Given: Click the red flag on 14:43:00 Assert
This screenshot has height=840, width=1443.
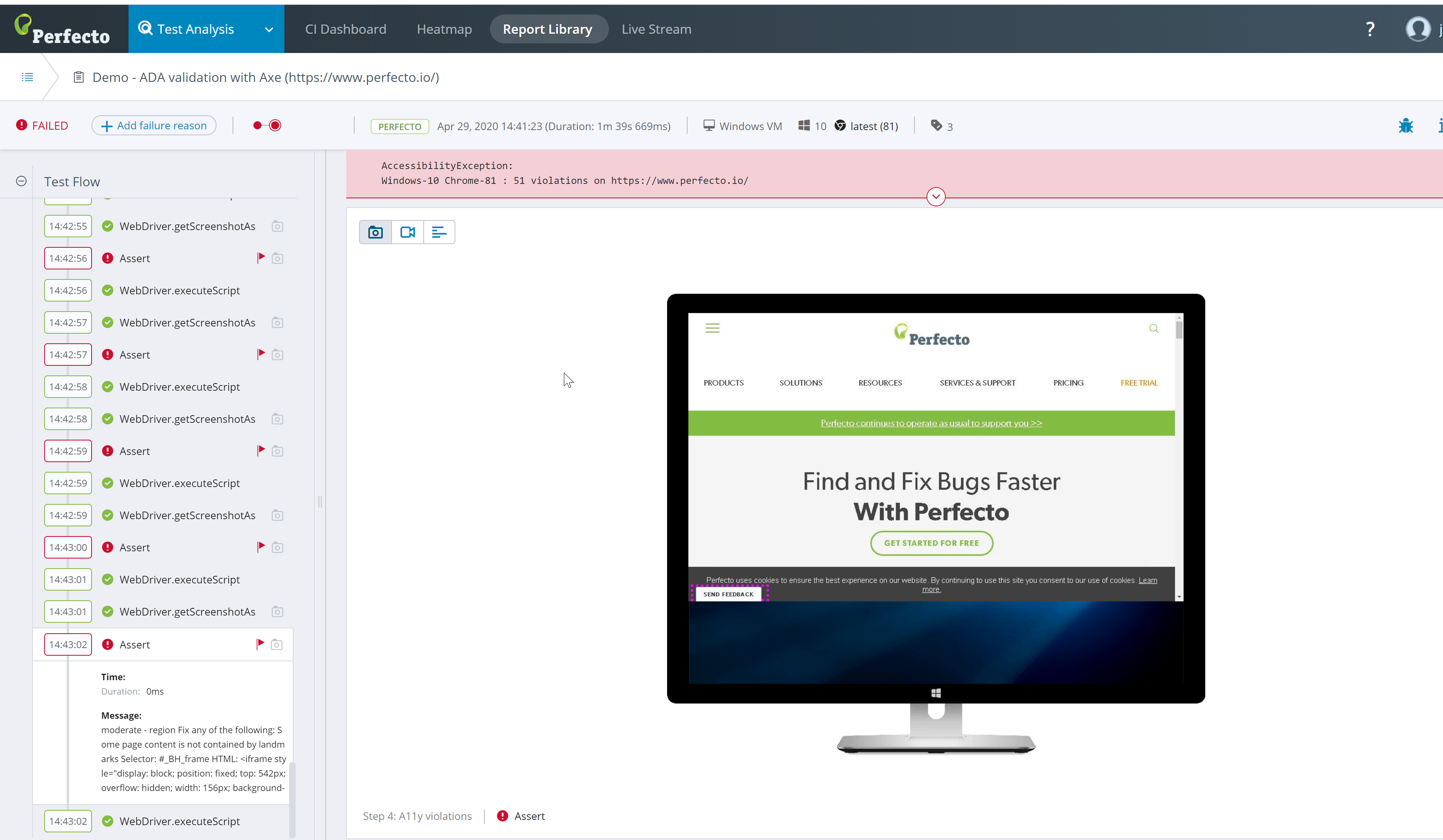Looking at the screenshot, I should [x=261, y=547].
